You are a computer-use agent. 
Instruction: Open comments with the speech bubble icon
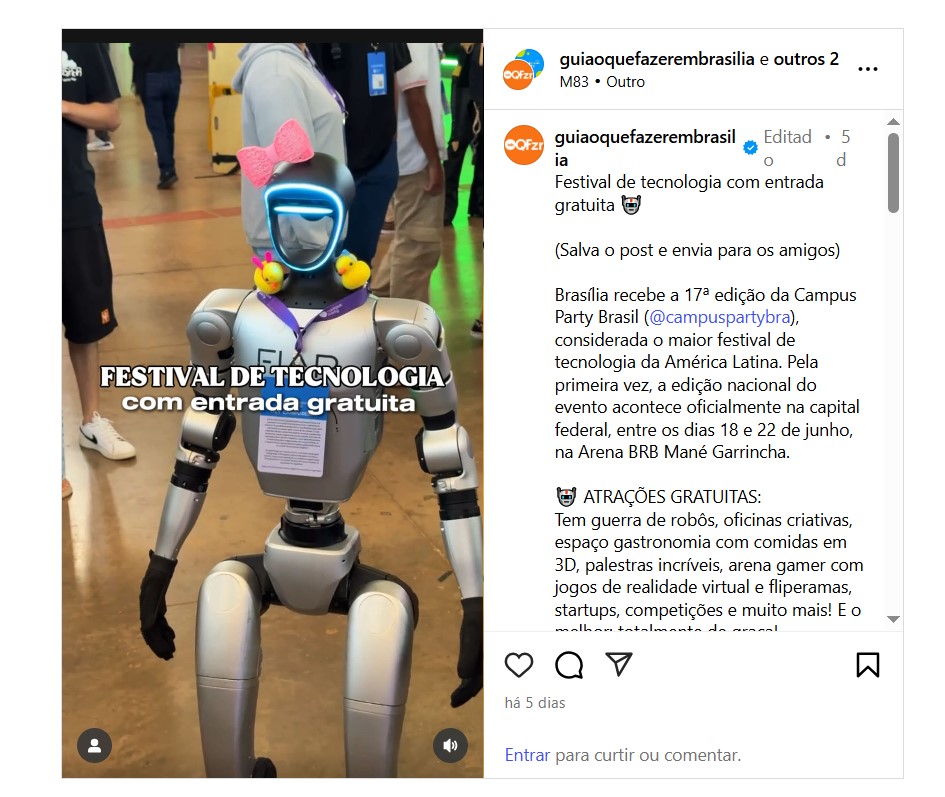569,665
